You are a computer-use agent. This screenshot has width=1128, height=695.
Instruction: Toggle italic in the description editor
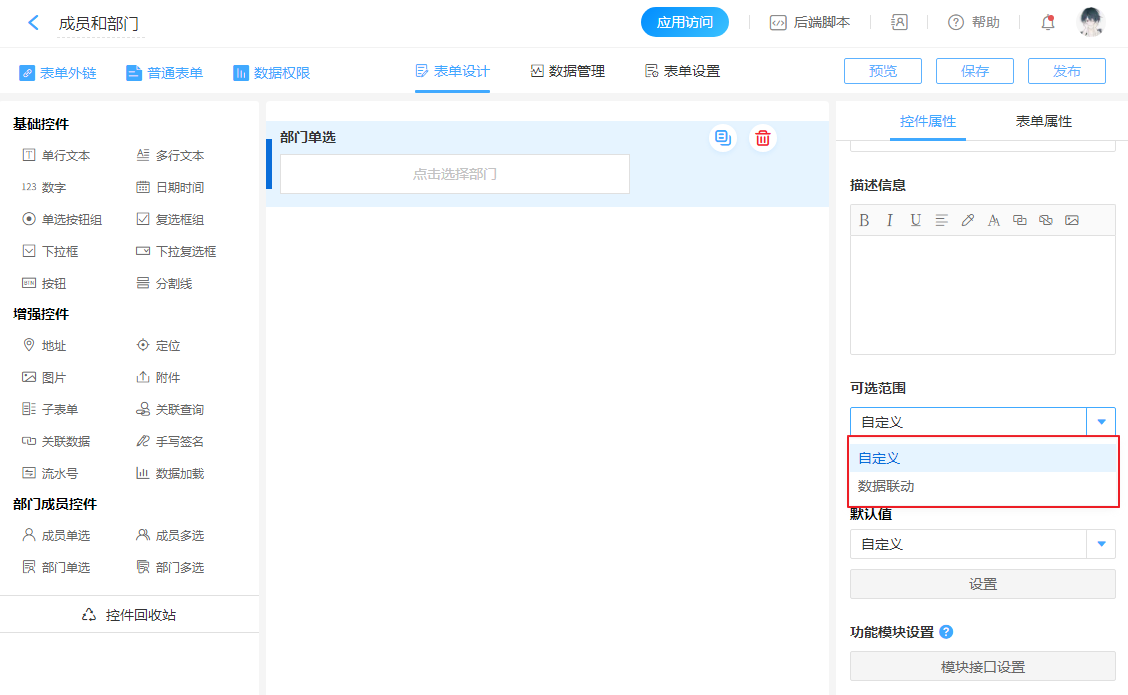click(x=889, y=220)
